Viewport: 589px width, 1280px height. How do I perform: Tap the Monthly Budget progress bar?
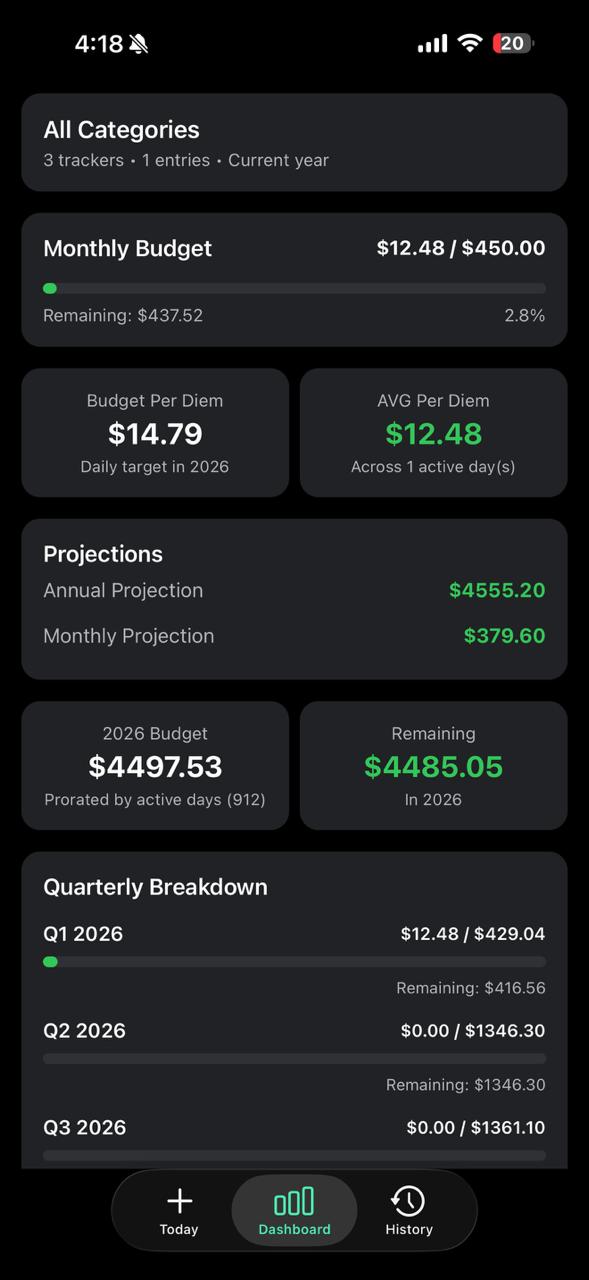pos(294,287)
